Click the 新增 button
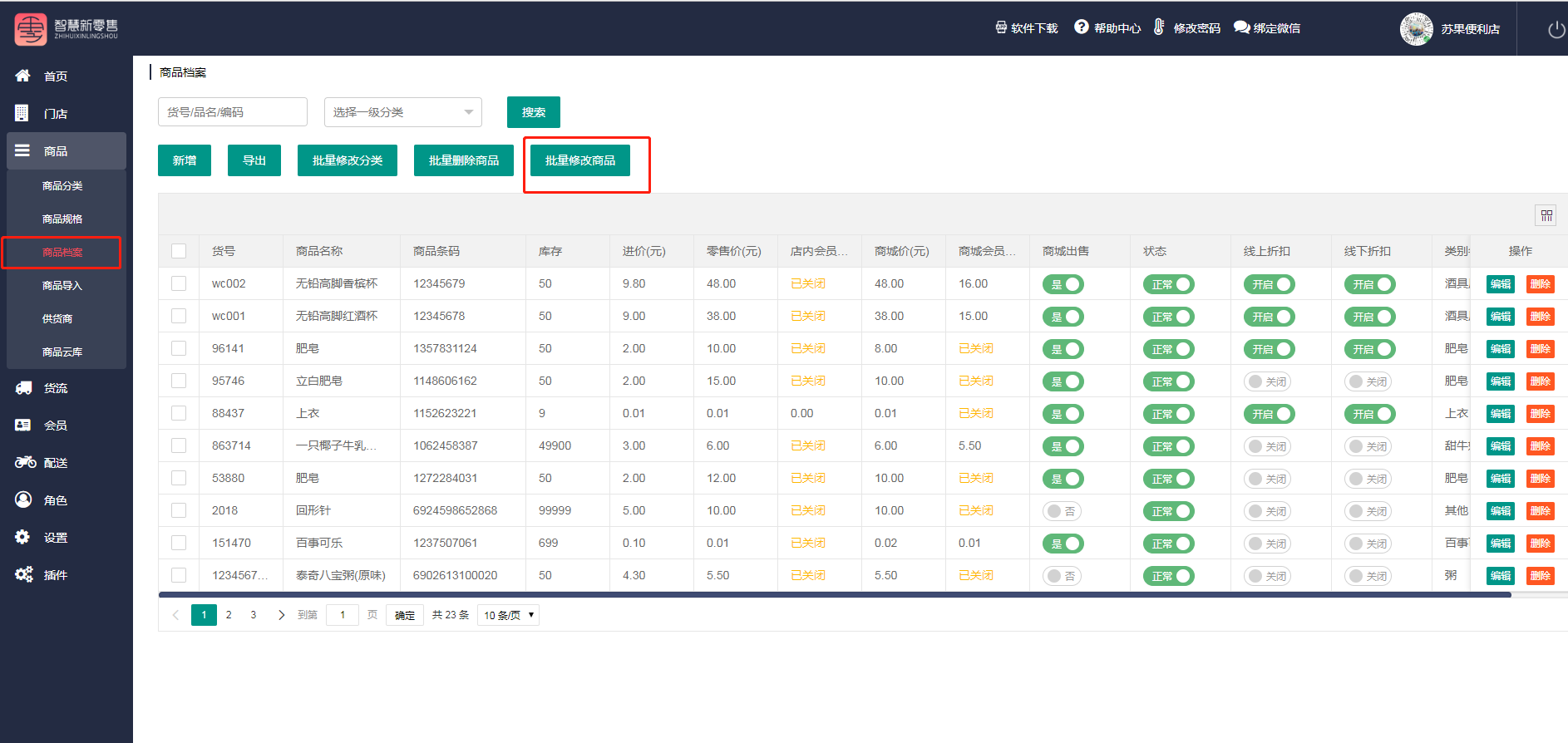 point(185,160)
